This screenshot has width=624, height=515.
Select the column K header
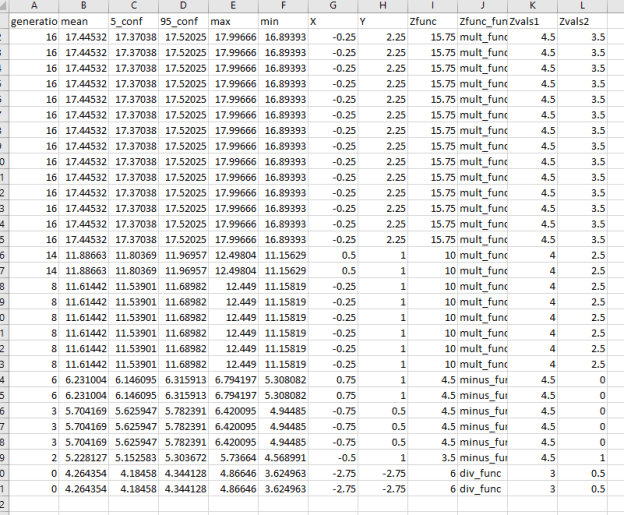tap(532, 6)
